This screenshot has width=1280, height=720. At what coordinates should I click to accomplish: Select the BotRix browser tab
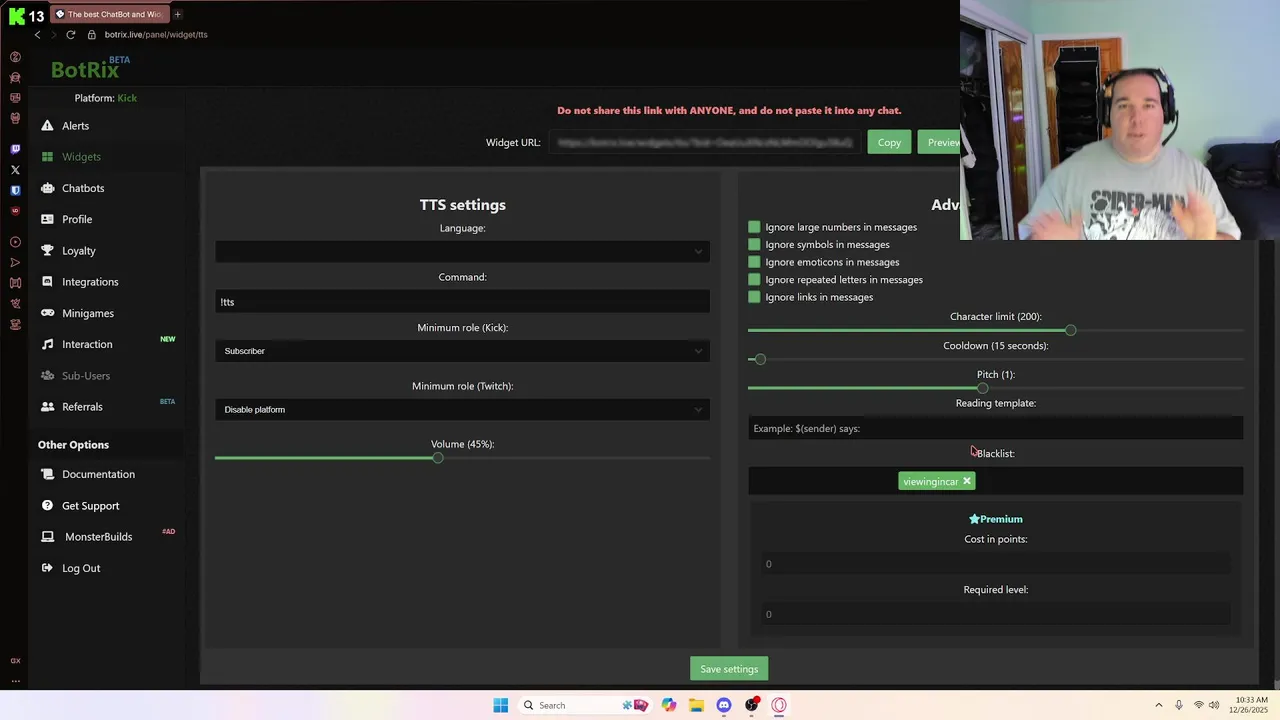tap(109, 14)
